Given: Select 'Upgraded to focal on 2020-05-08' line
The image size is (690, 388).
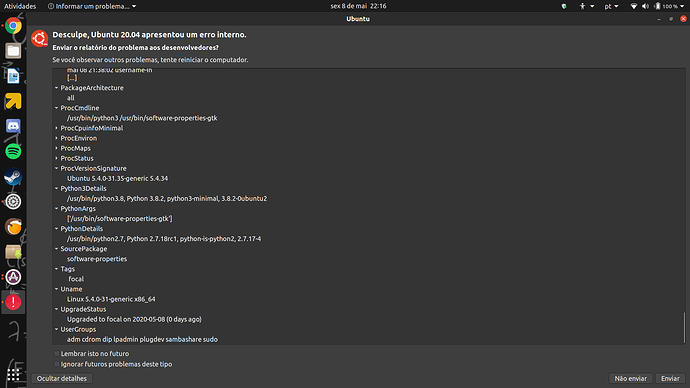Looking at the screenshot, I should (x=134, y=319).
